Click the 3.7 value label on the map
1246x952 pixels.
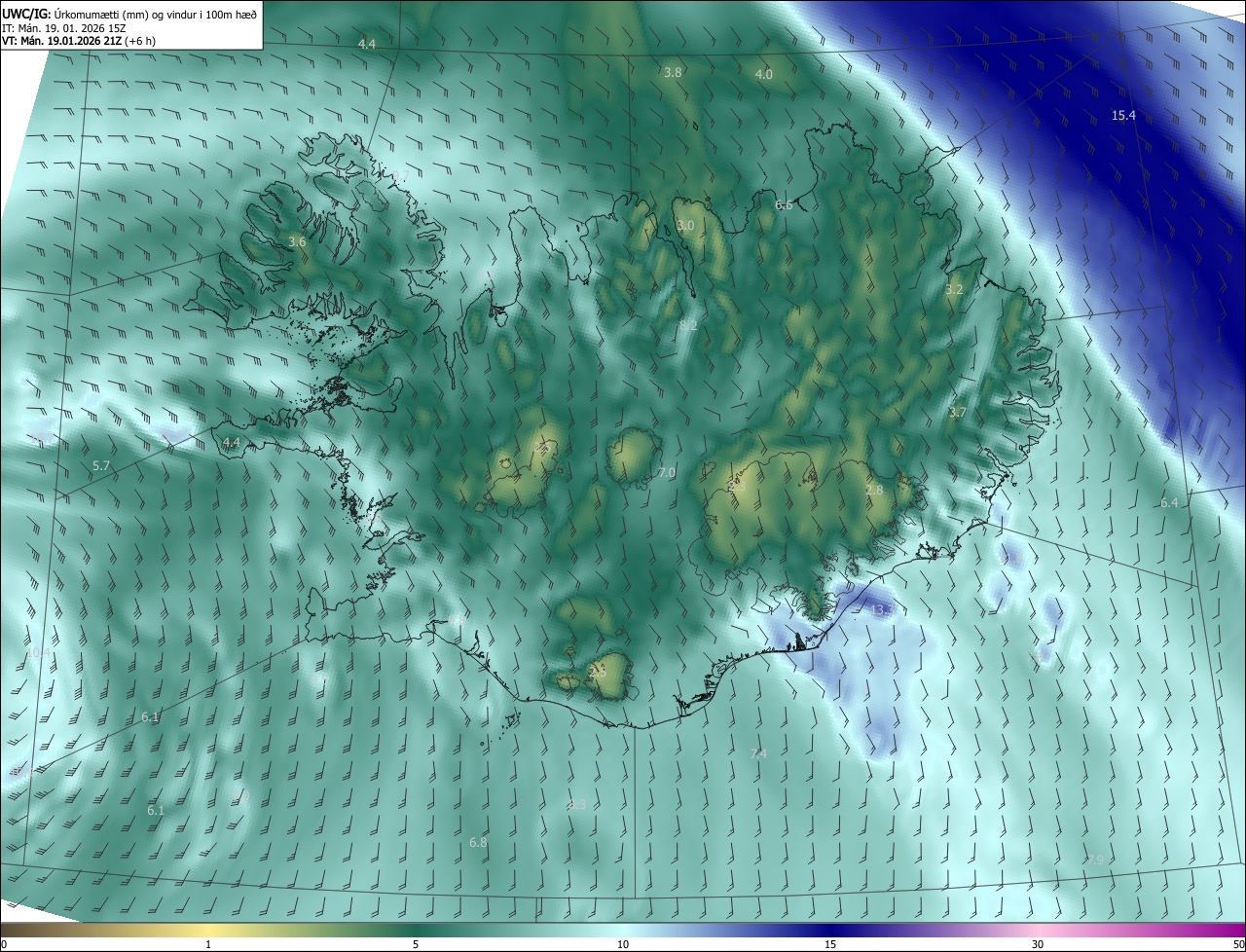click(x=958, y=413)
